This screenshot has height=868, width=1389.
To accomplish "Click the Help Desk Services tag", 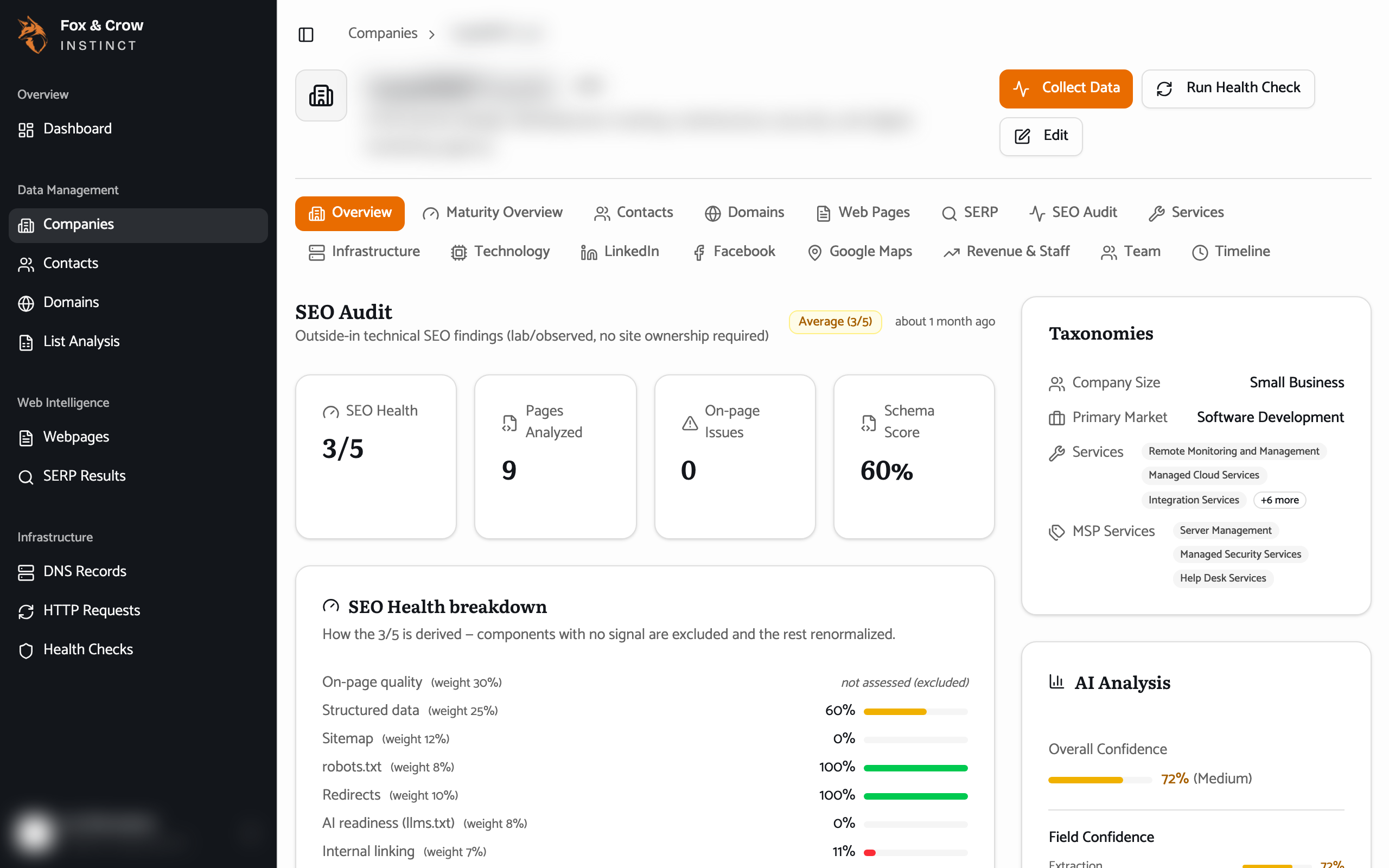I will pos(1222,579).
